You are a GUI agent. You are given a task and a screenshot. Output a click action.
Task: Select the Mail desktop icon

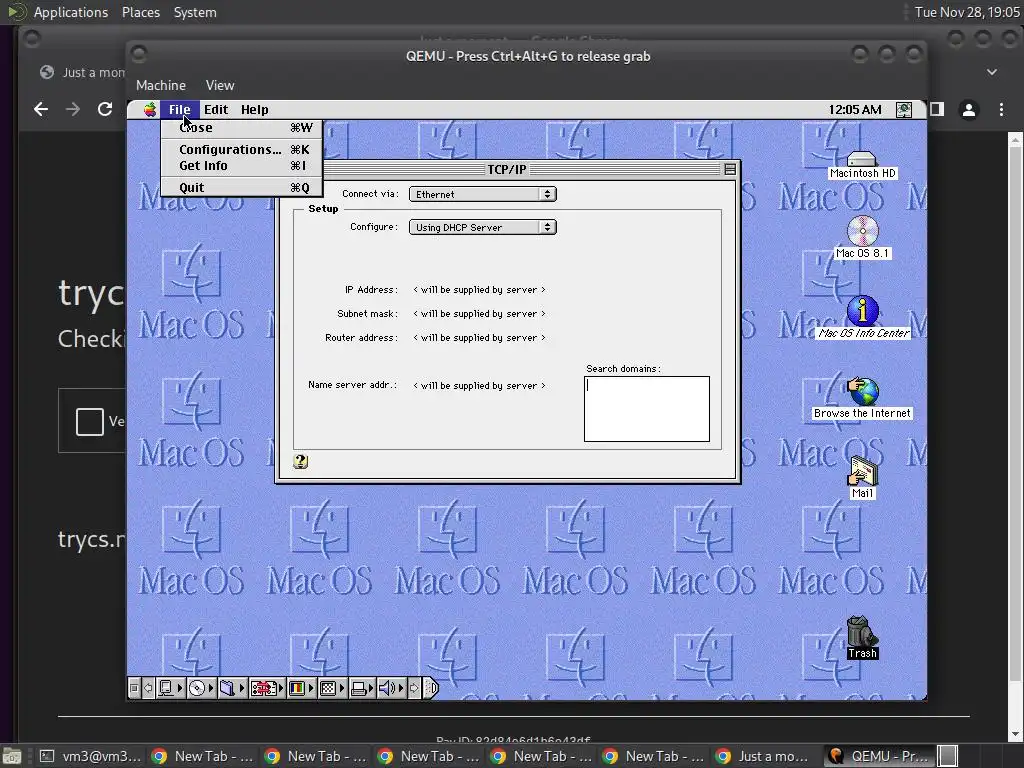pyautogui.click(x=862, y=478)
